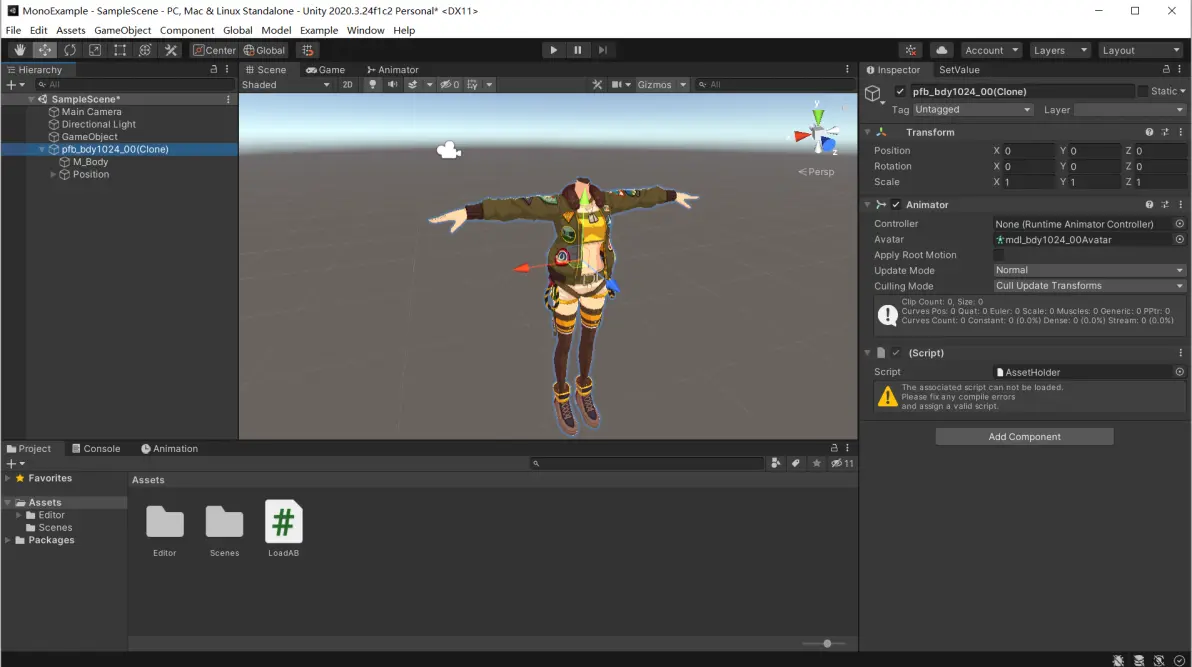Select the Rect tool
Viewport: 1192px width, 667px height.
tap(120, 50)
